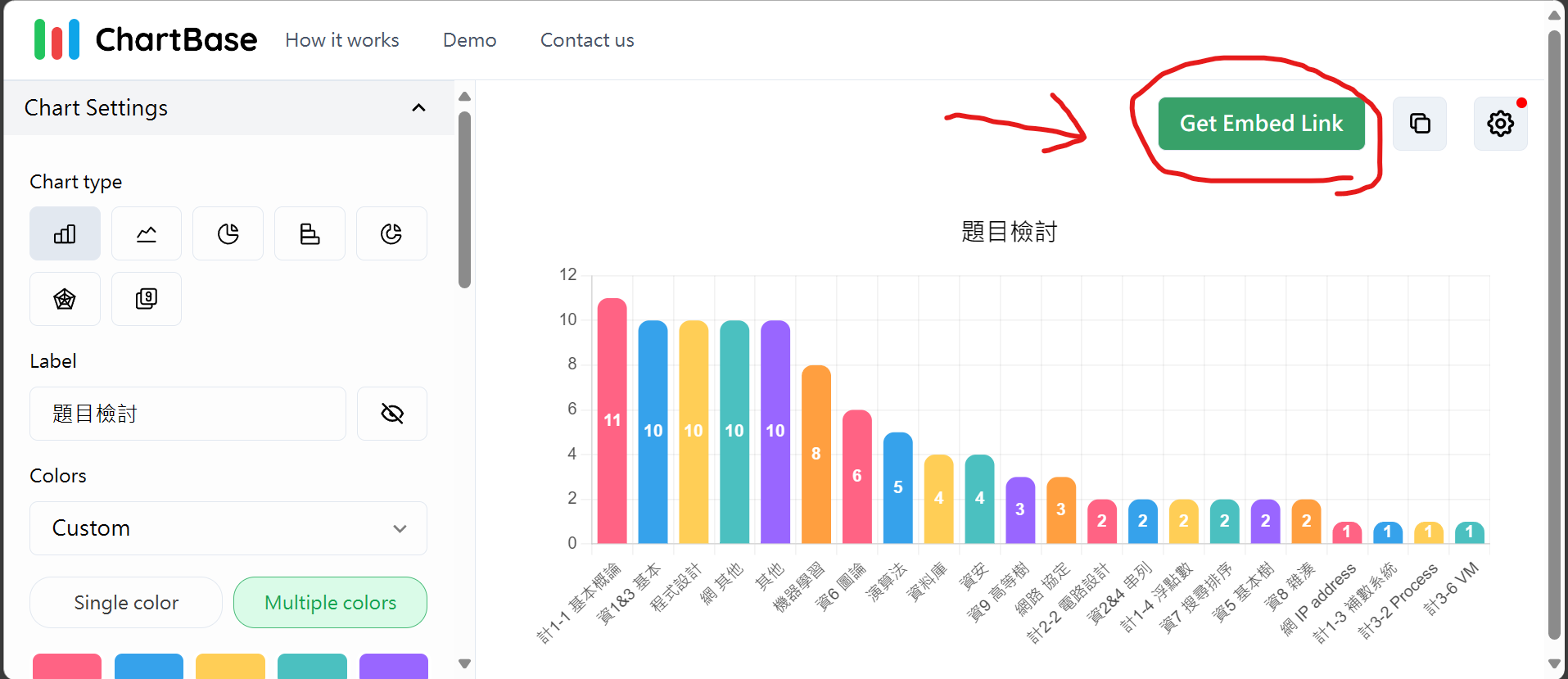Screen dimensions: 1568x679
Task: Click the settings panel scrollbar down arrow
Action: (x=464, y=663)
